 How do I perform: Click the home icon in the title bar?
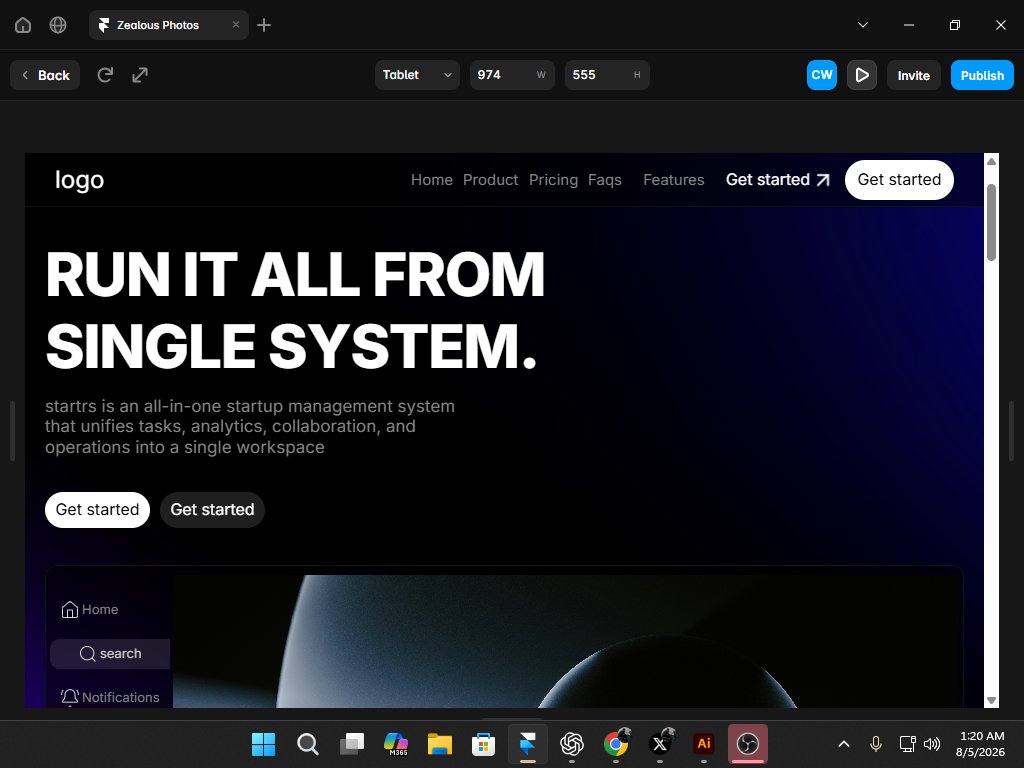coord(23,25)
